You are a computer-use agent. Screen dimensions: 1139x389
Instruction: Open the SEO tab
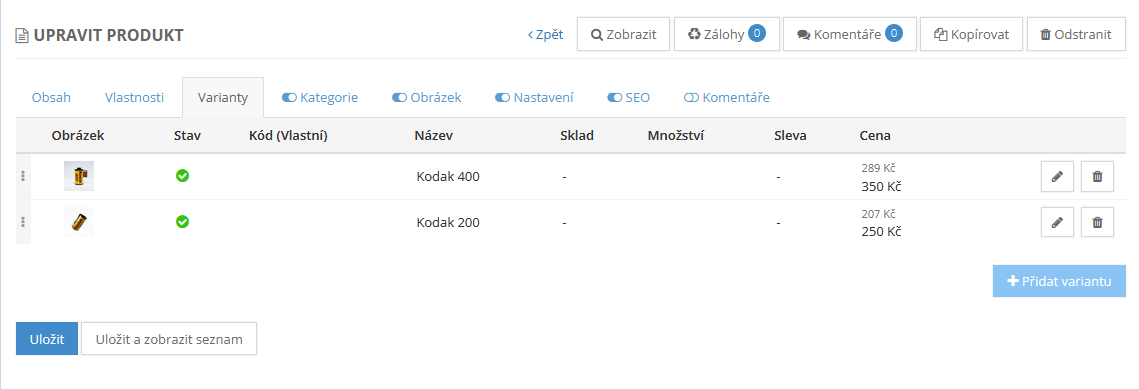[x=629, y=97]
